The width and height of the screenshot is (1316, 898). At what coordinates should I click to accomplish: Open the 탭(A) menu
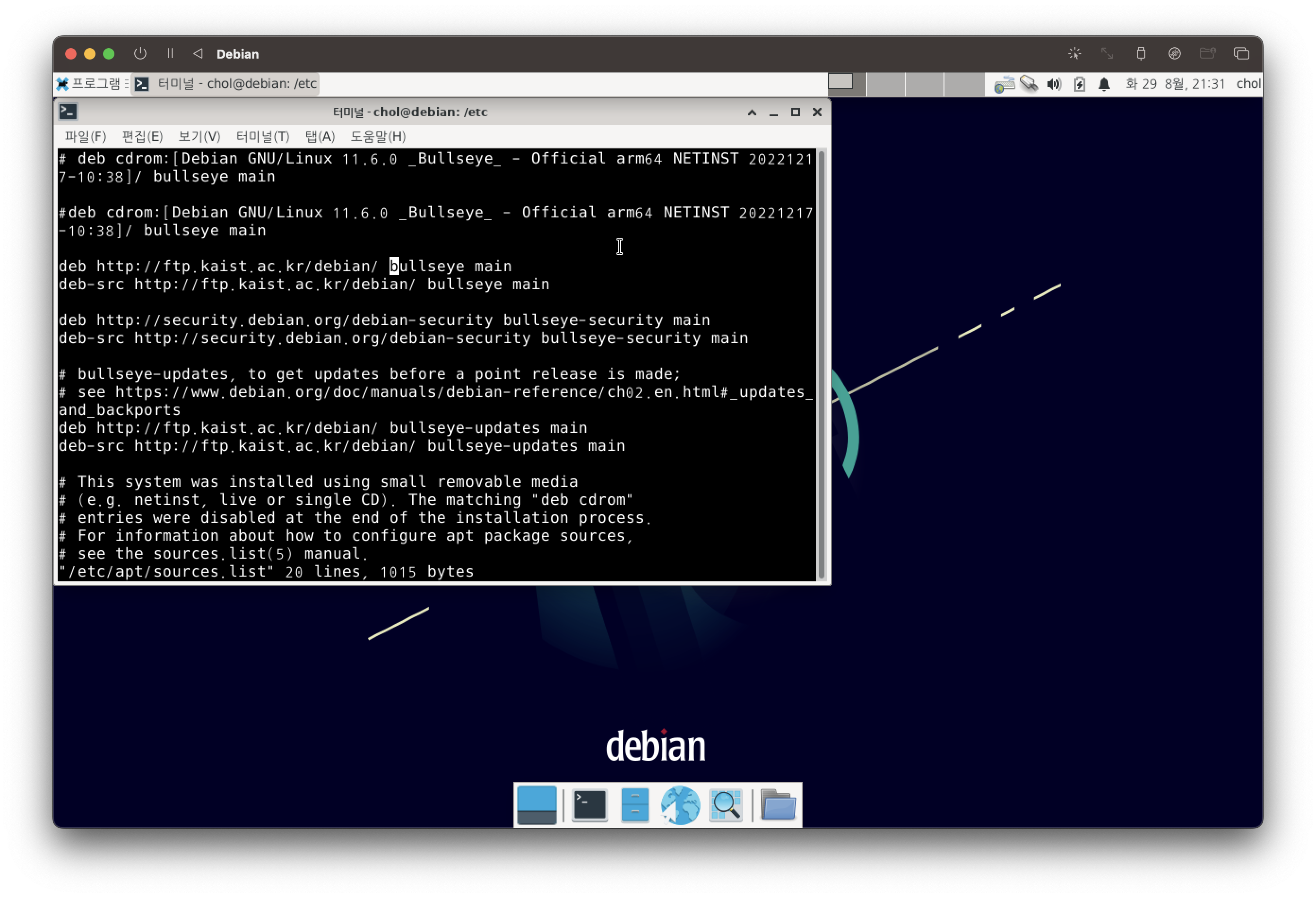[x=320, y=137]
